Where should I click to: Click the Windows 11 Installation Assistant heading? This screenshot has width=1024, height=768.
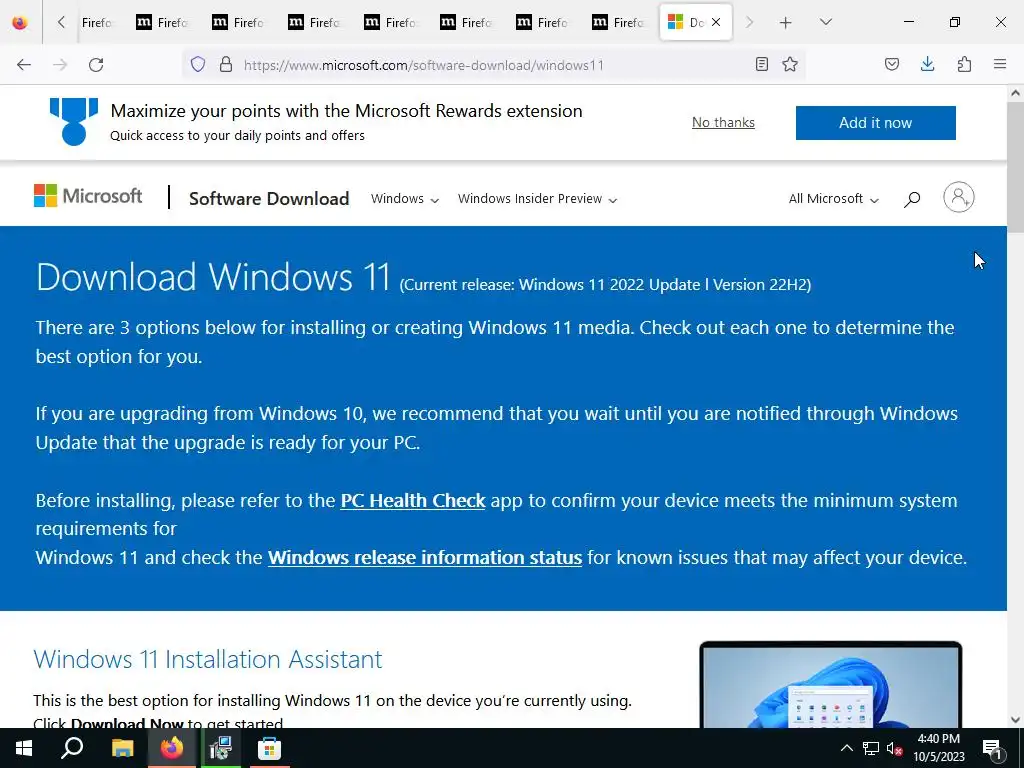[x=208, y=659]
